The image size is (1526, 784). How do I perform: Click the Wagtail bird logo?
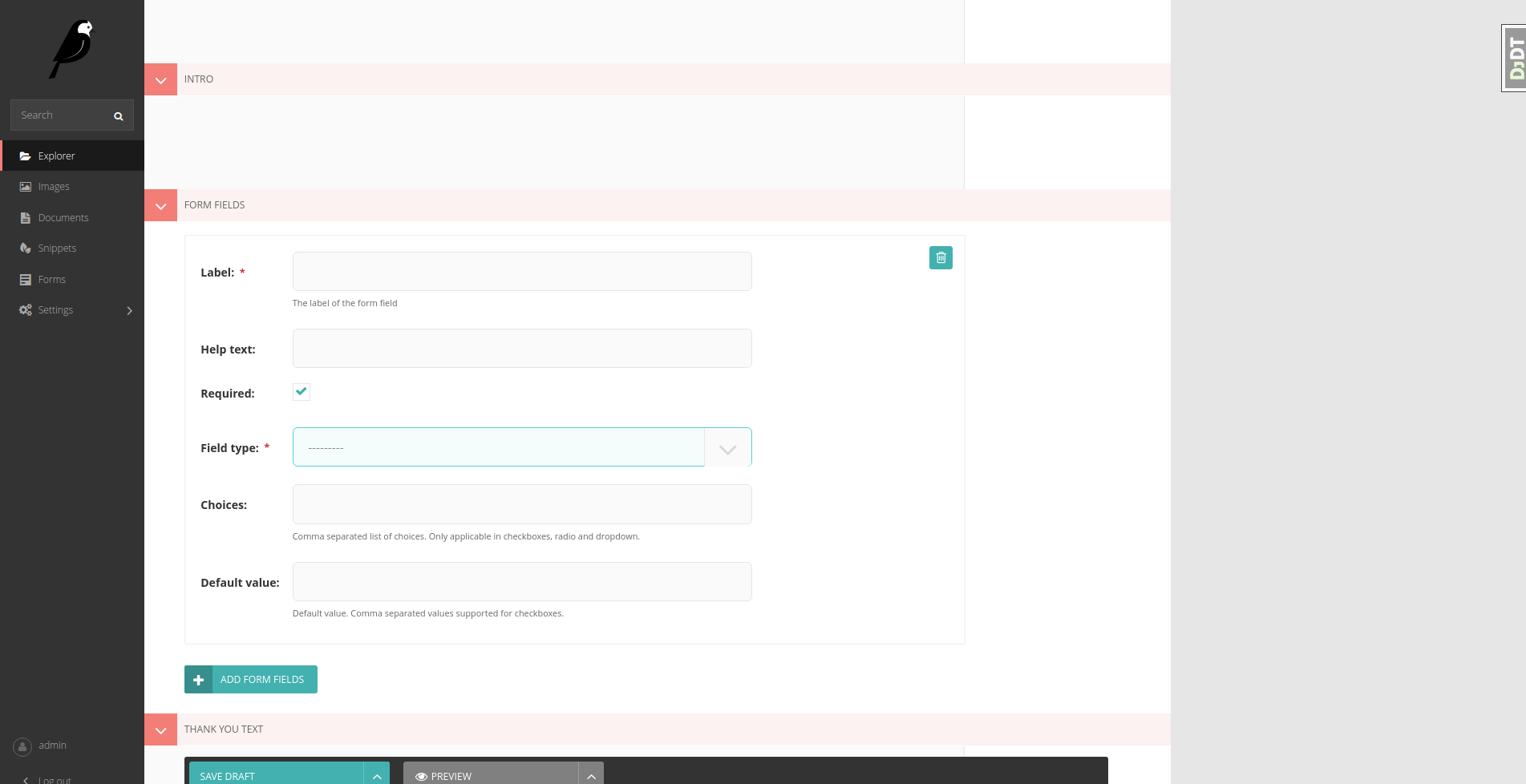coord(72,49)
